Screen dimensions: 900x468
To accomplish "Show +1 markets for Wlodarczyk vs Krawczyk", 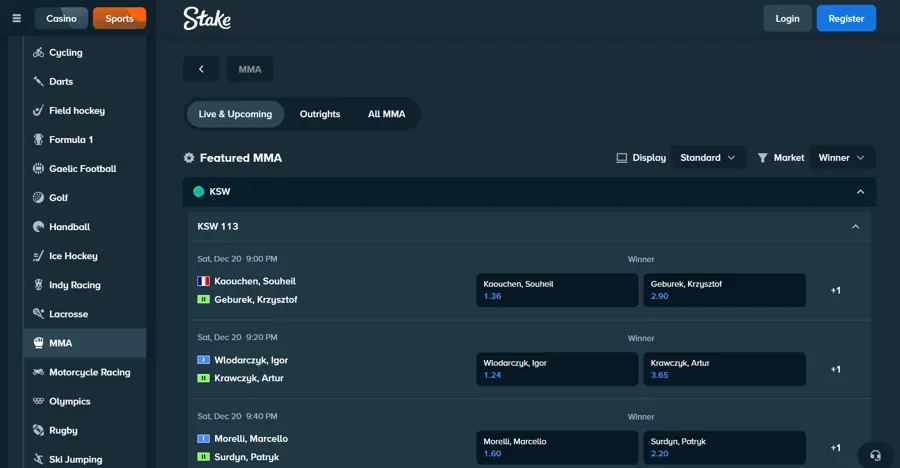I will point(836,369).
